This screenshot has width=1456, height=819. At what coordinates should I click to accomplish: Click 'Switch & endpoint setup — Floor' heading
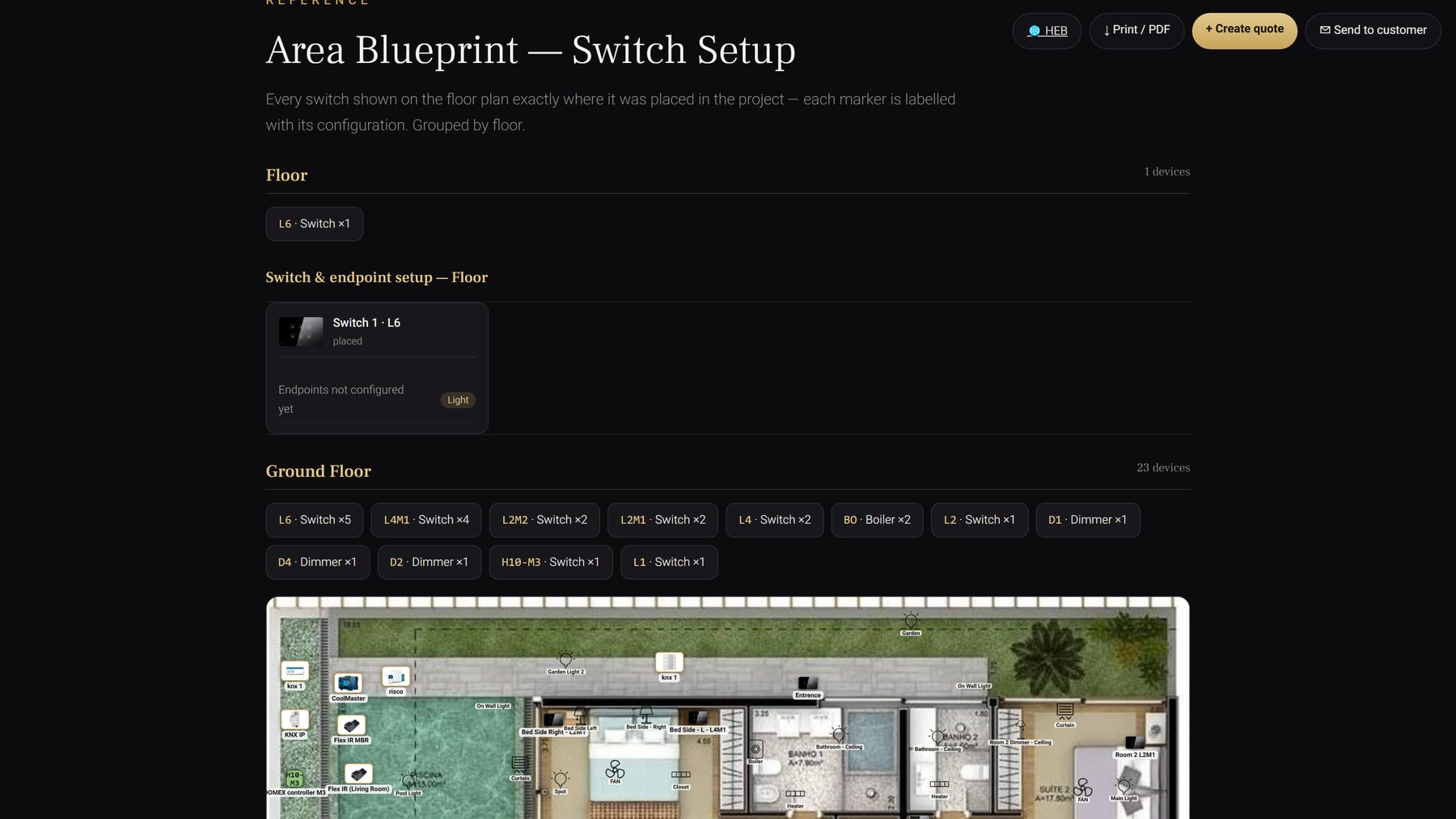(377, 277)
